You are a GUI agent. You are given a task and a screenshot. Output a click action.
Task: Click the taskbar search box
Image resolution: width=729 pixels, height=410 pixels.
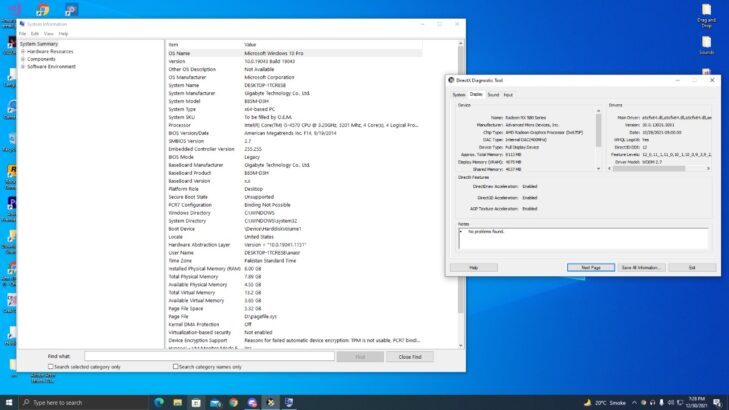point(84,403)
